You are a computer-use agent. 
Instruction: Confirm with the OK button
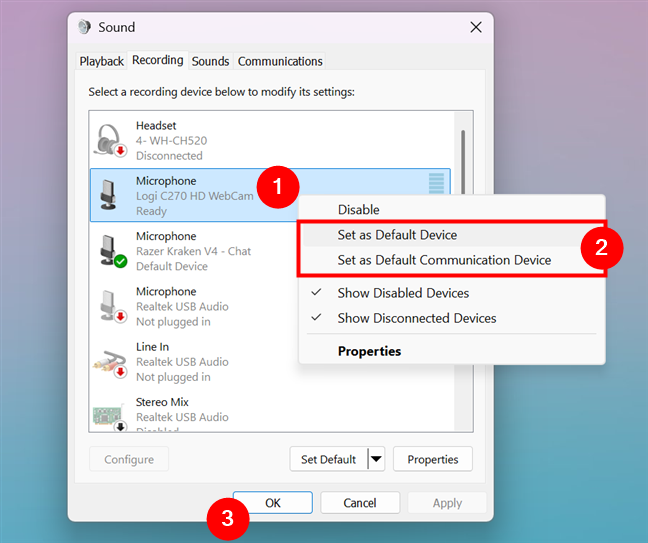273,503
